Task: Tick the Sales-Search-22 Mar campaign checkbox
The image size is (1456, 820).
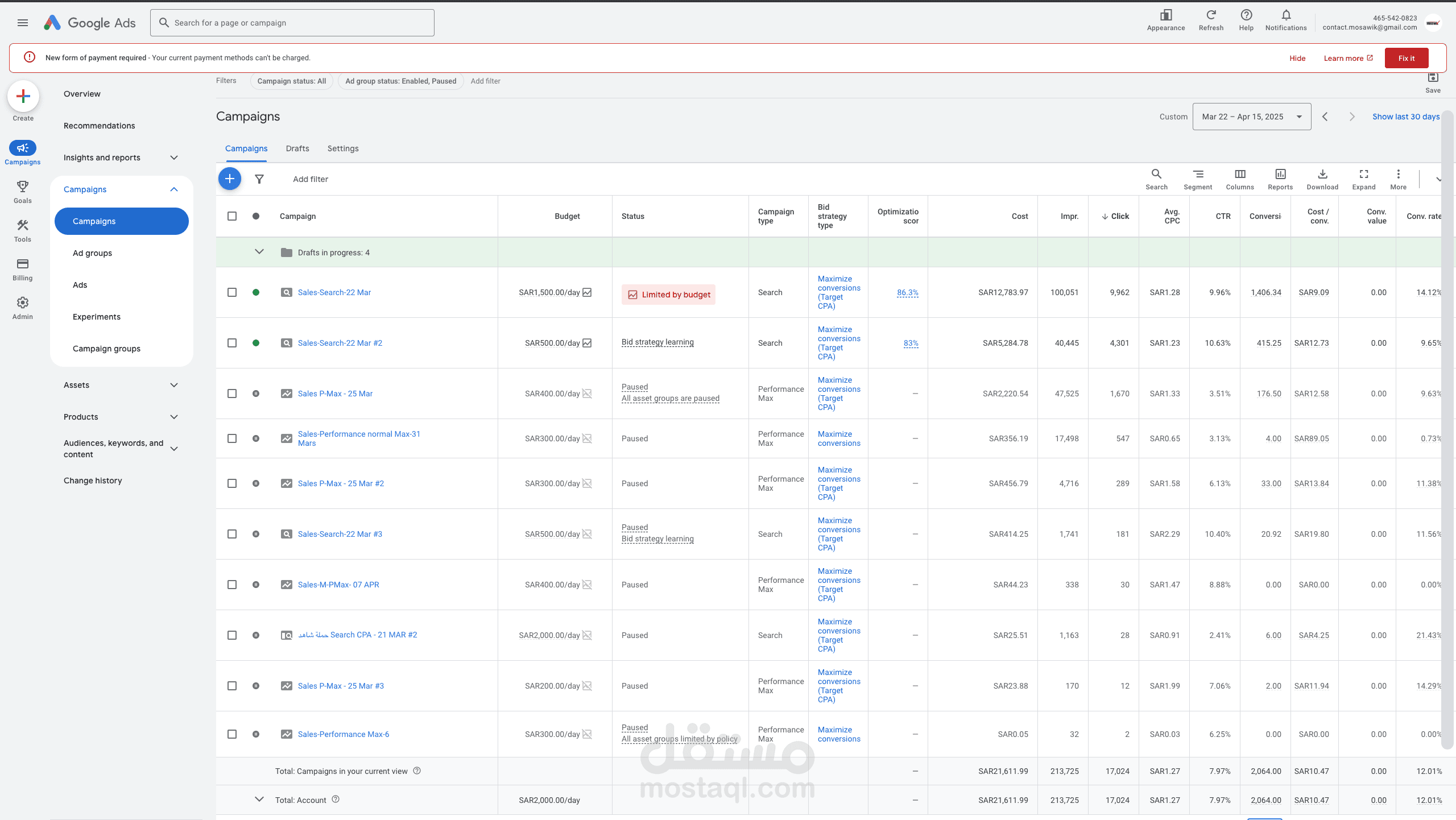Action: point(232,292)
